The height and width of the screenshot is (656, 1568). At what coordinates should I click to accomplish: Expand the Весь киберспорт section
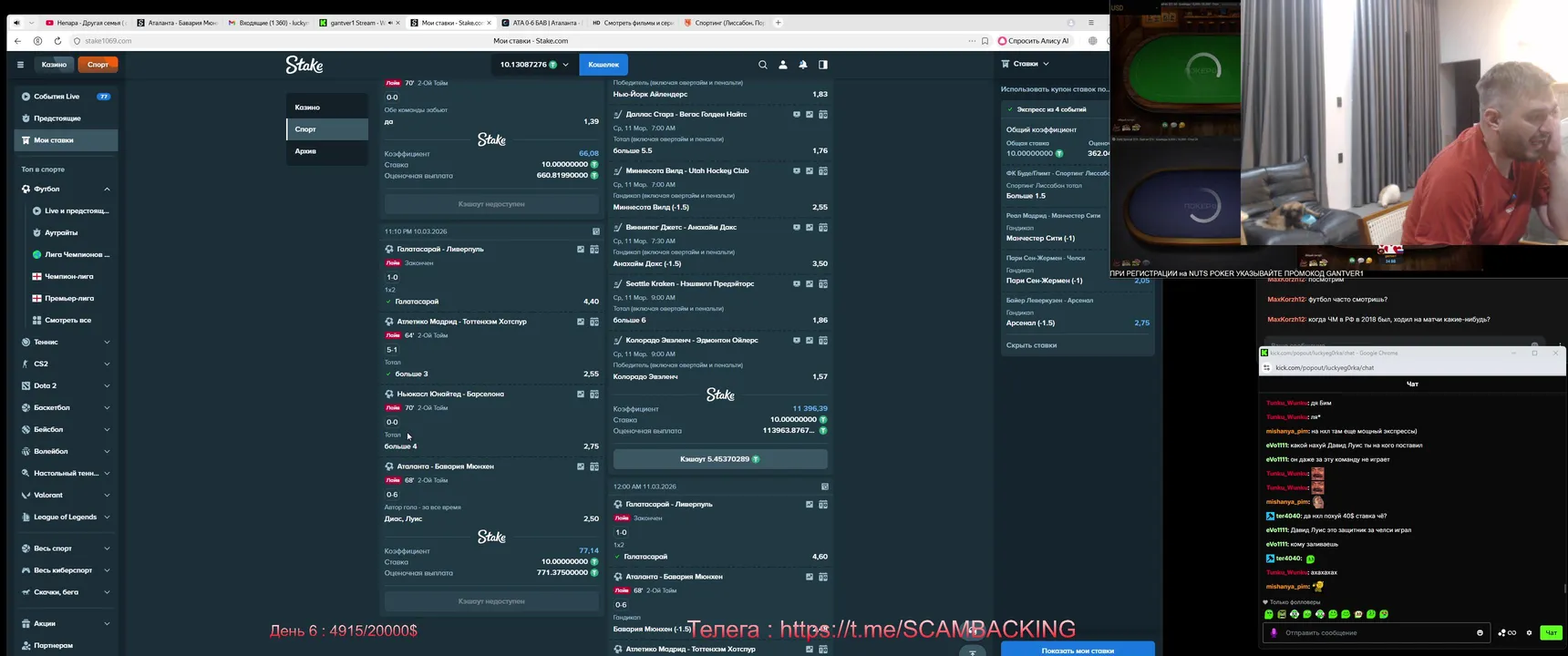pos(107,570)
